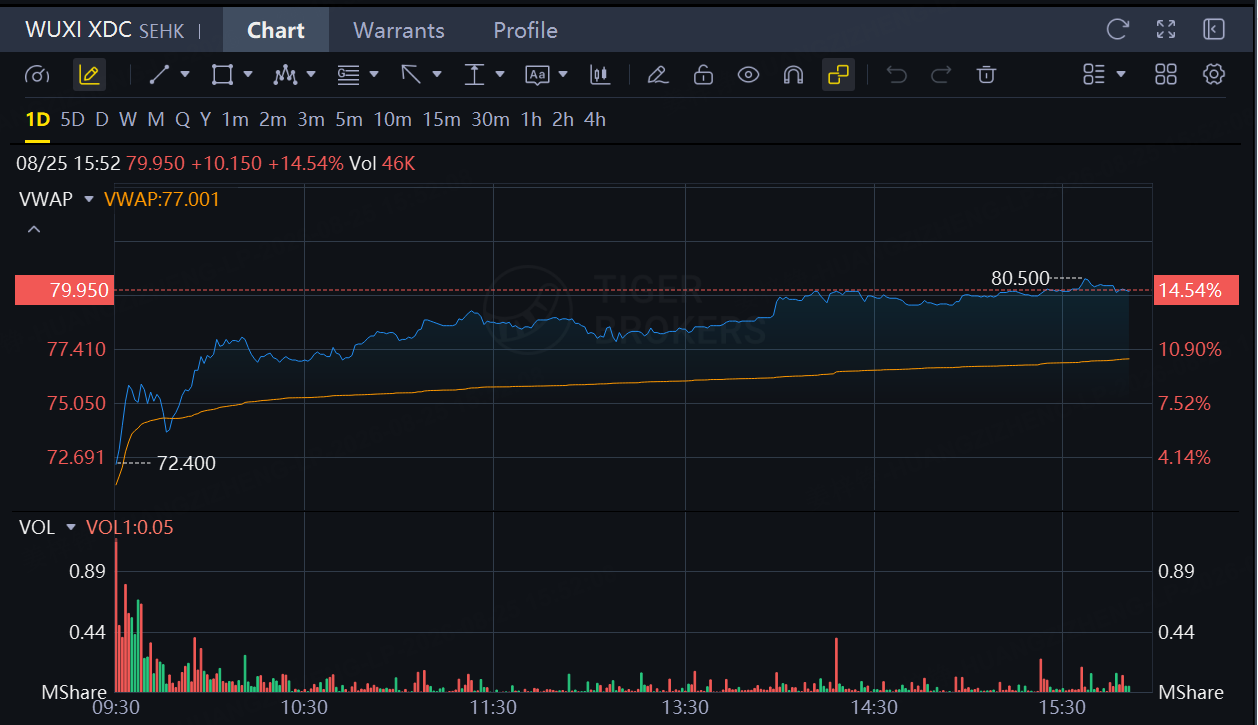Click the edit drawing style icon
Image resolution: width=1258 pixels, height=725 pixels.
[x=657, y=75]
